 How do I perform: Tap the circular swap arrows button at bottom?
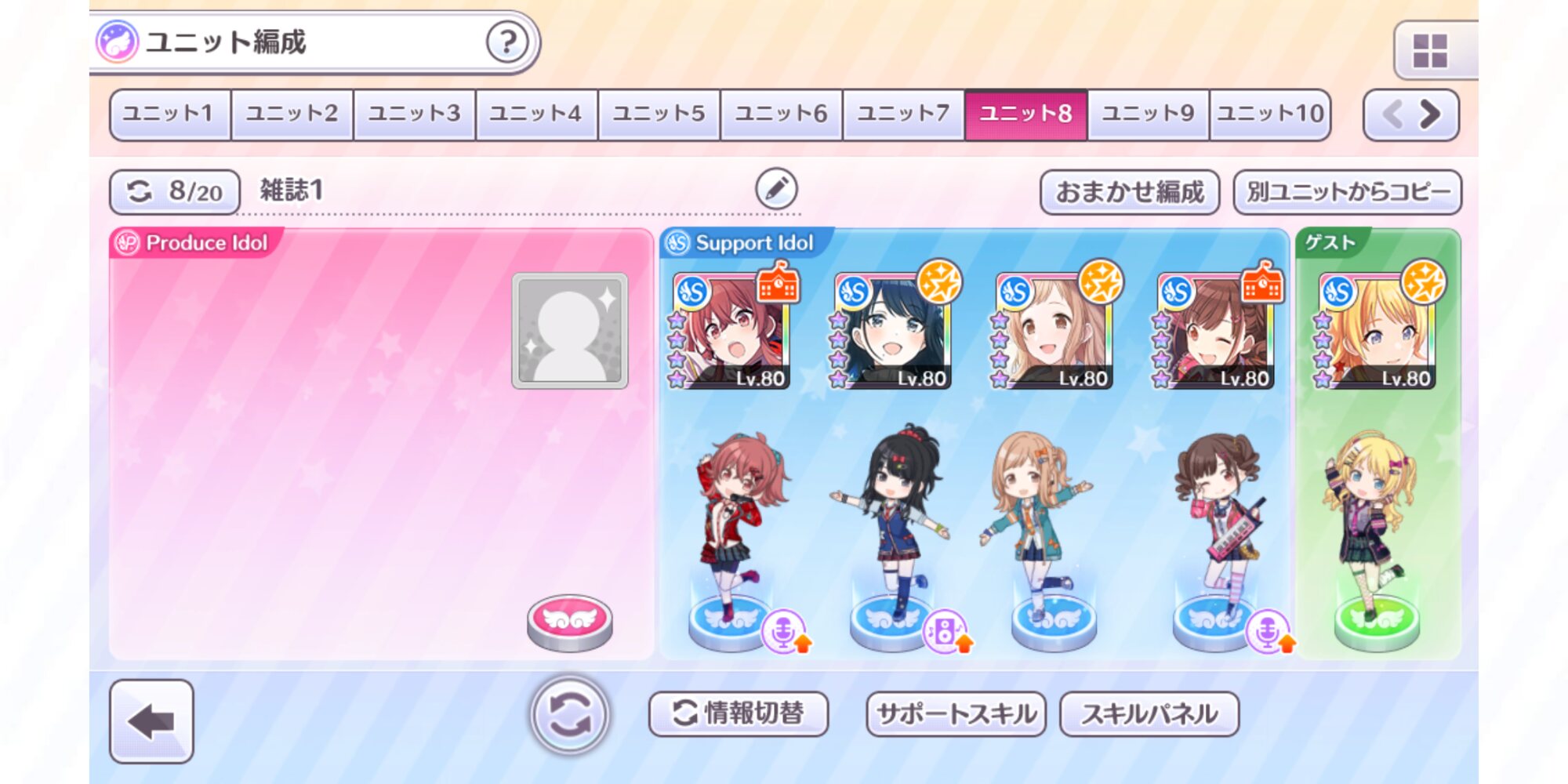click(x=570, y=715)
